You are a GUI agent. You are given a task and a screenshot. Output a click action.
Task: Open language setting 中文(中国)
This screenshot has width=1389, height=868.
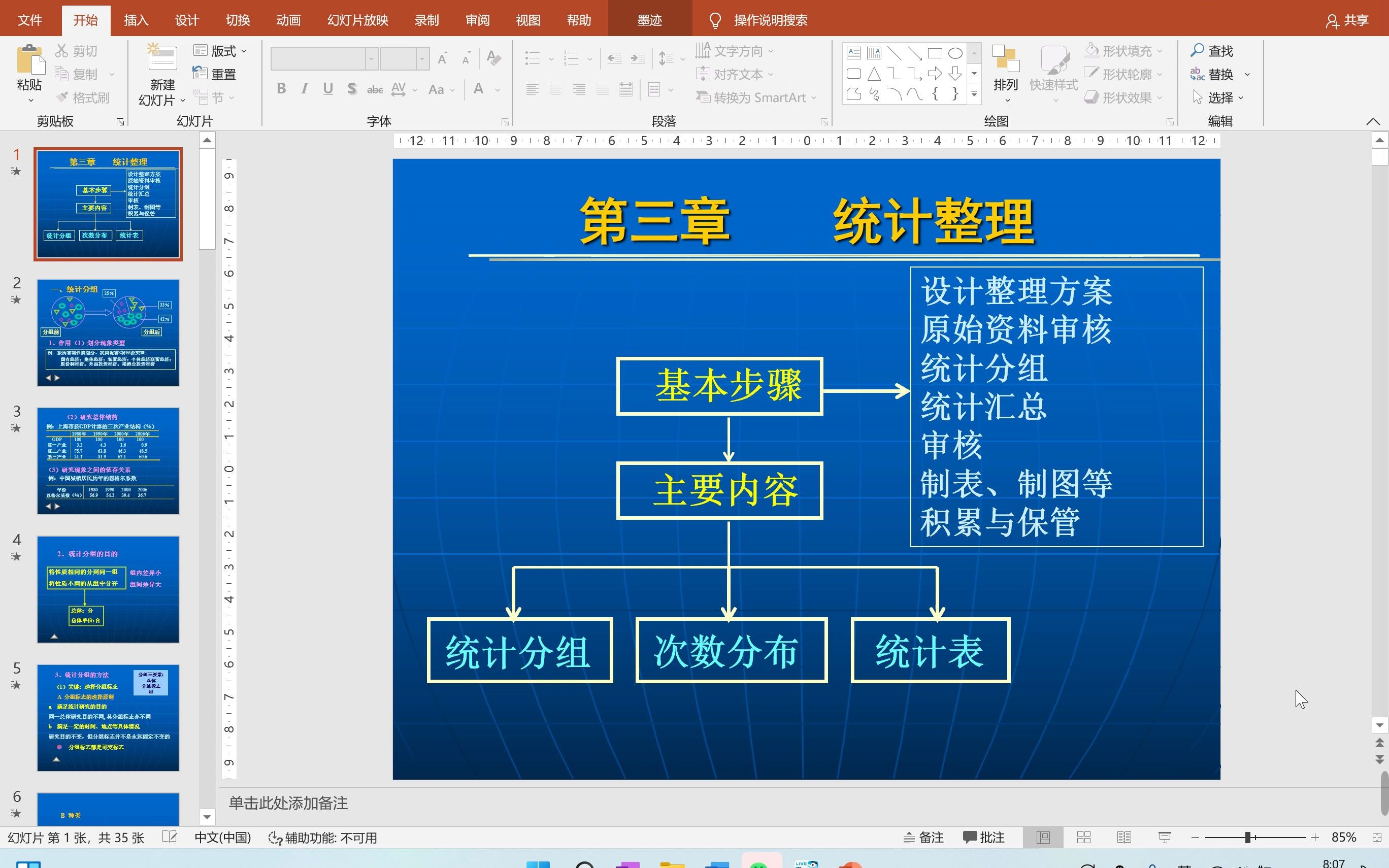click(223, 838)
